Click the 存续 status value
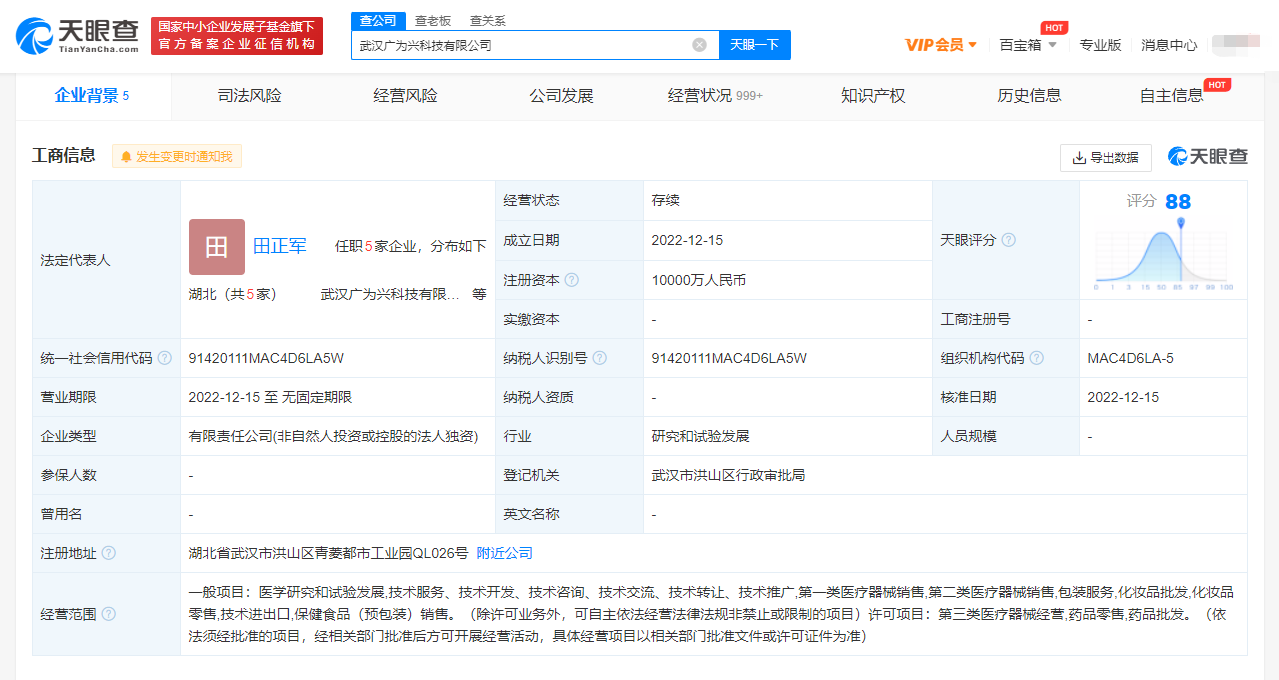1279x680 pixels. pyautogui.click(x=666, y=201)
